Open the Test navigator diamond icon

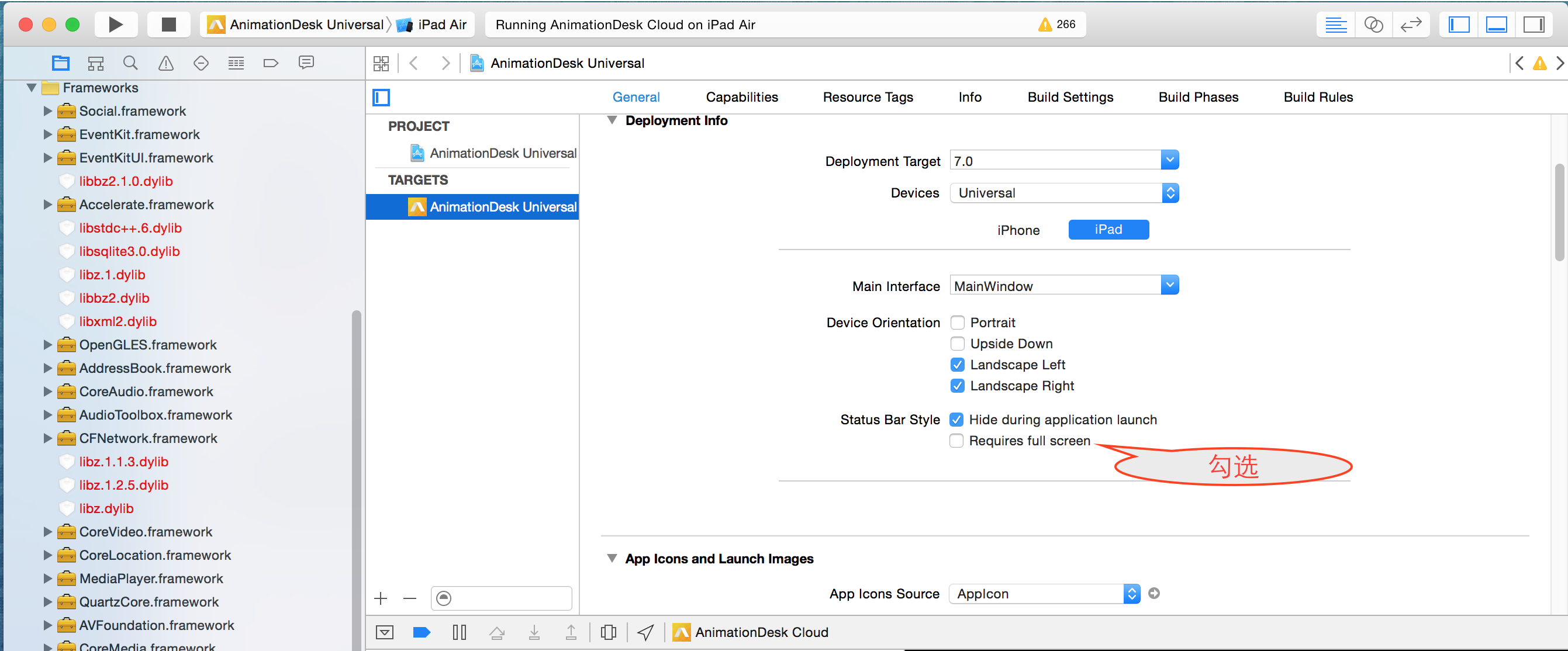(x=201, y=63)
